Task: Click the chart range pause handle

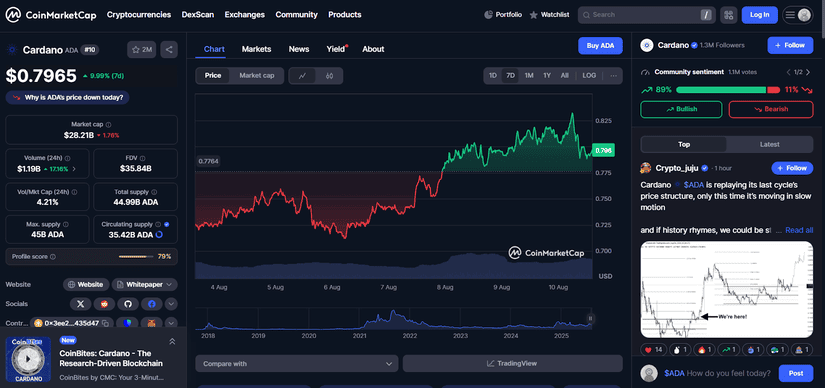Action: (x=590, y=318)
